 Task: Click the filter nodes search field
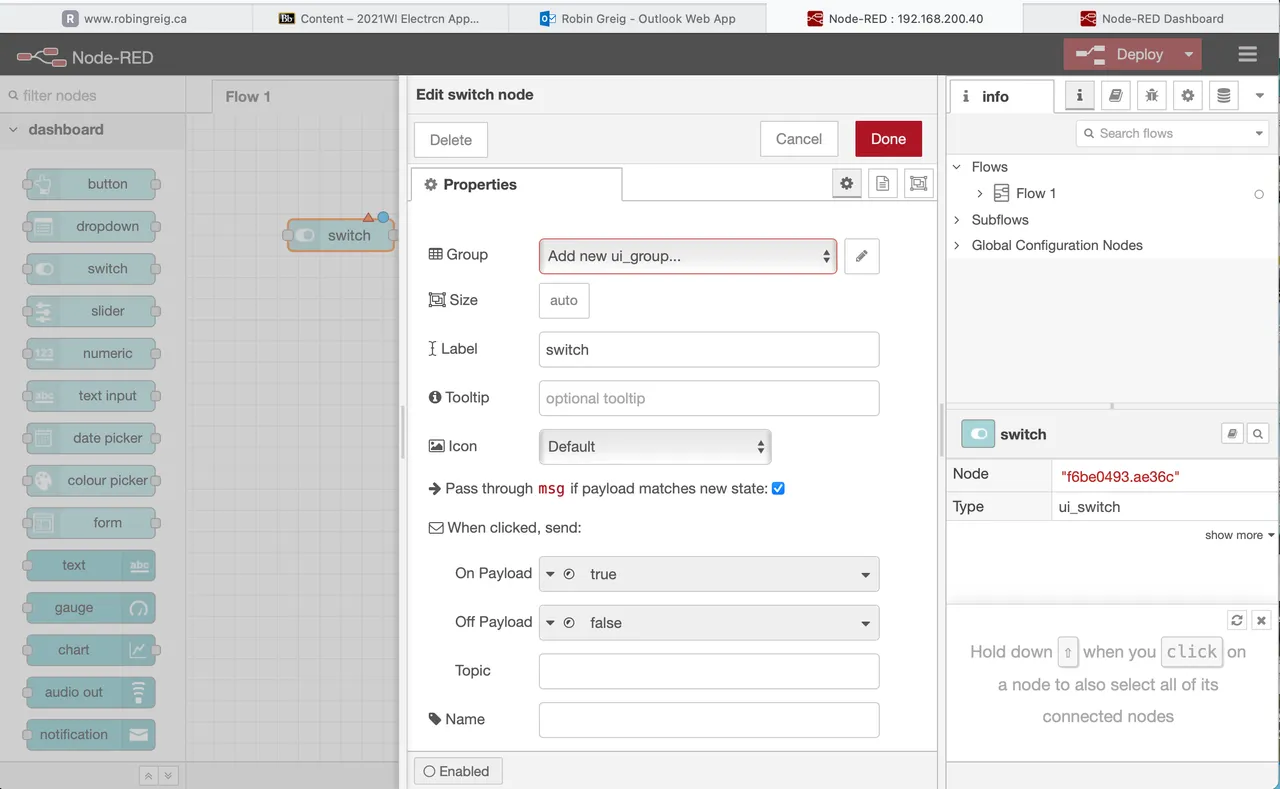coord(93,96)
